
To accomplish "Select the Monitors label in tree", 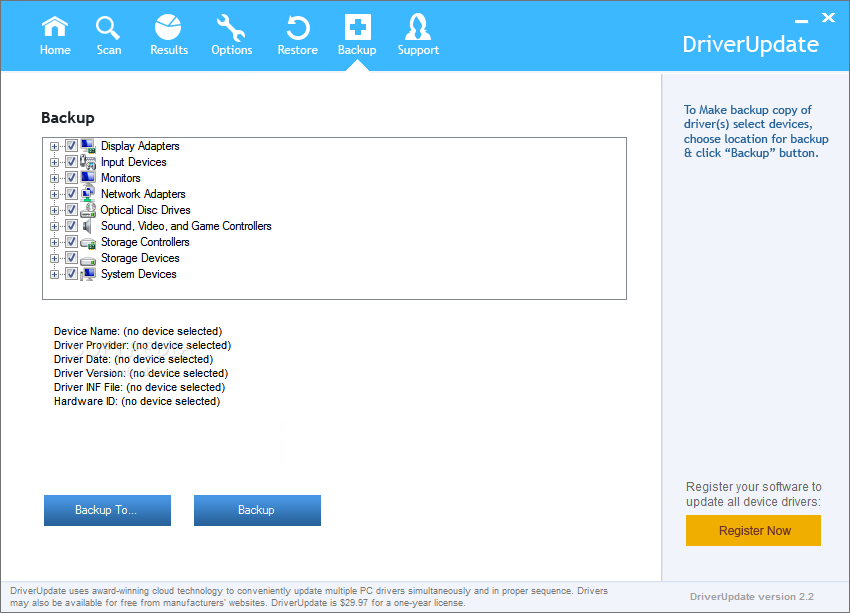I will [120, 178].
